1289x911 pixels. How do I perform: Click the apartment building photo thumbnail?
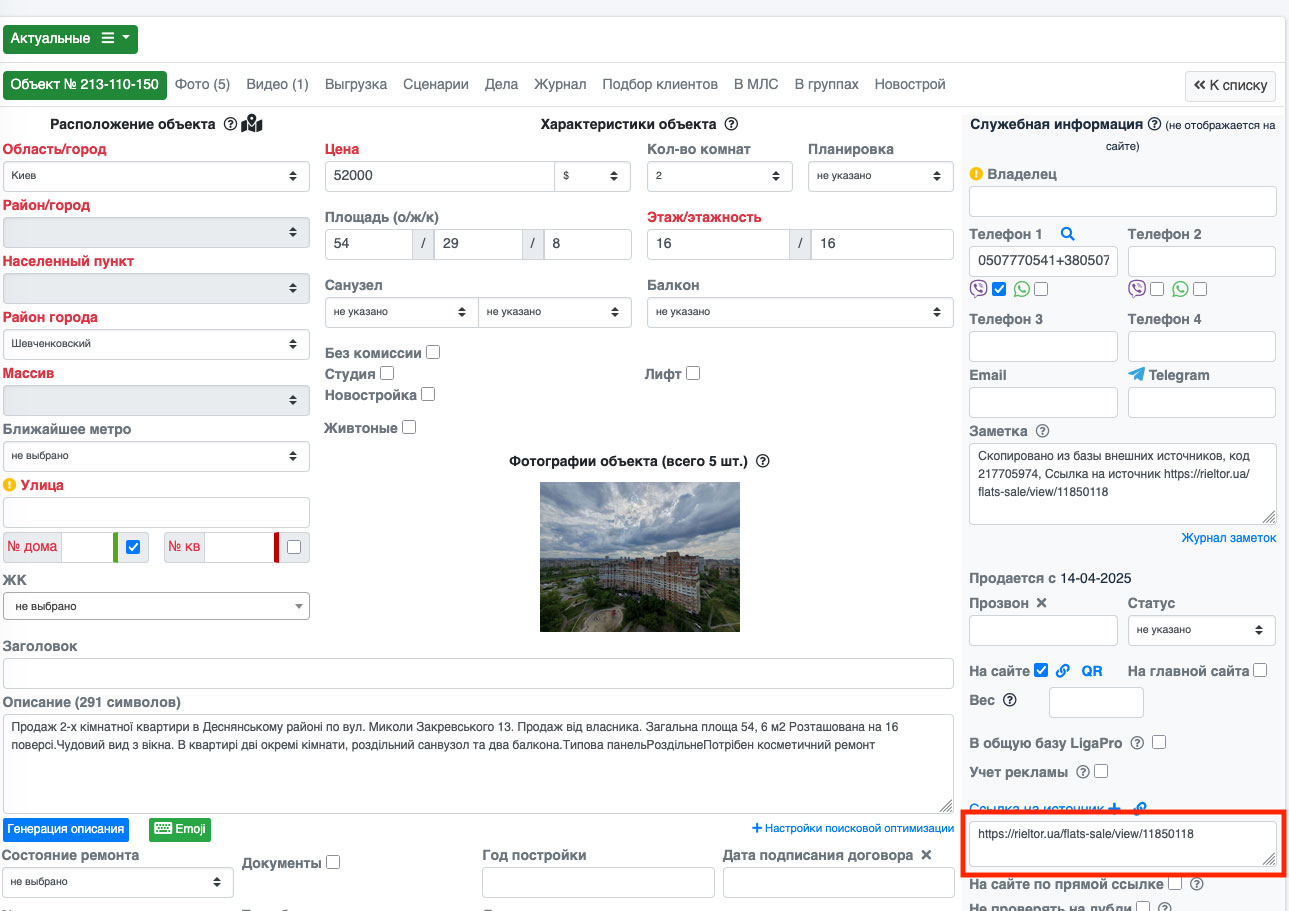pos(639,556)
